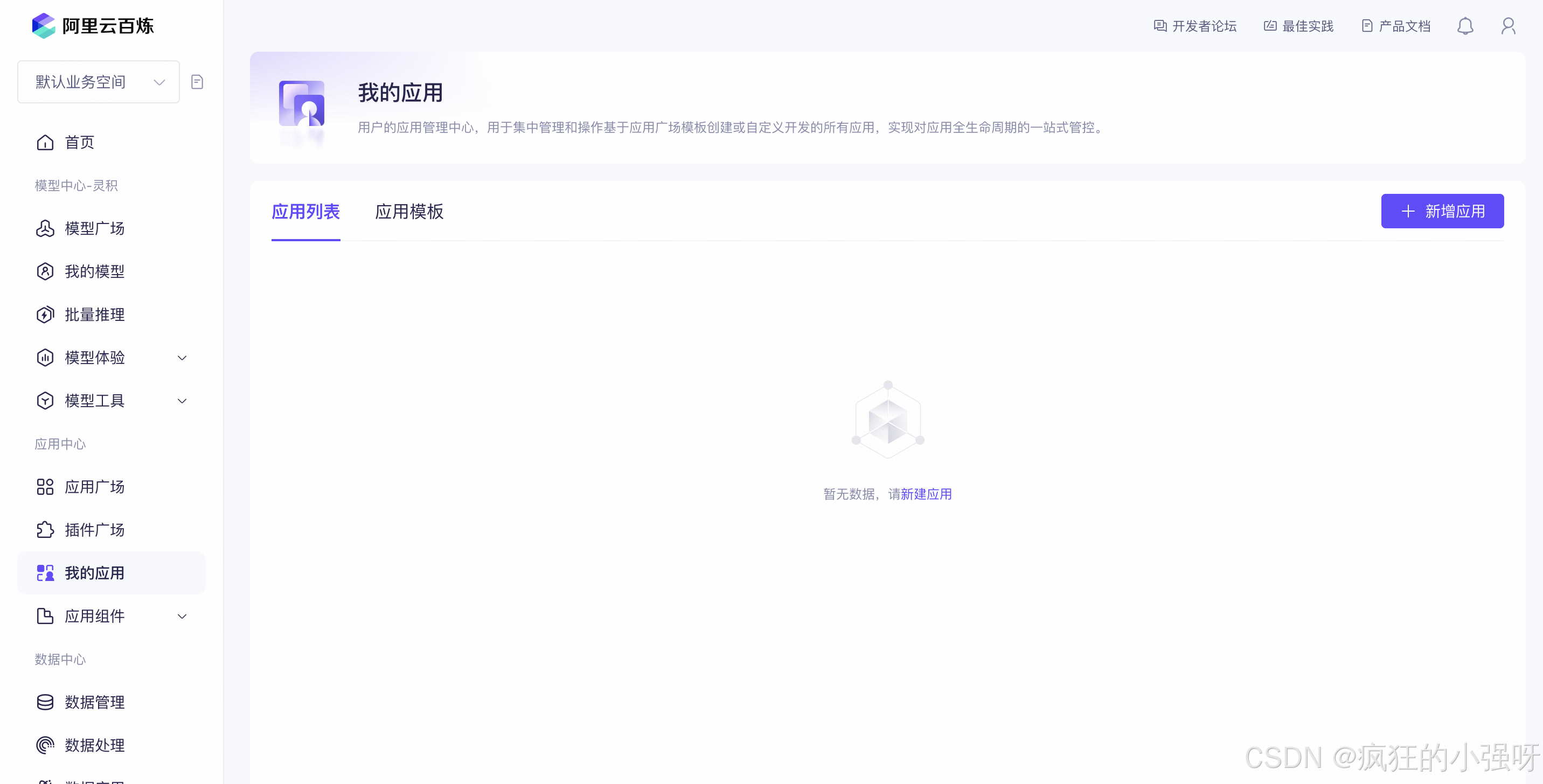Screen dimensions: 1543x784
Task: Open the 开发者论坛 link
Action: pyautogui.click(x=1195, y=26)
